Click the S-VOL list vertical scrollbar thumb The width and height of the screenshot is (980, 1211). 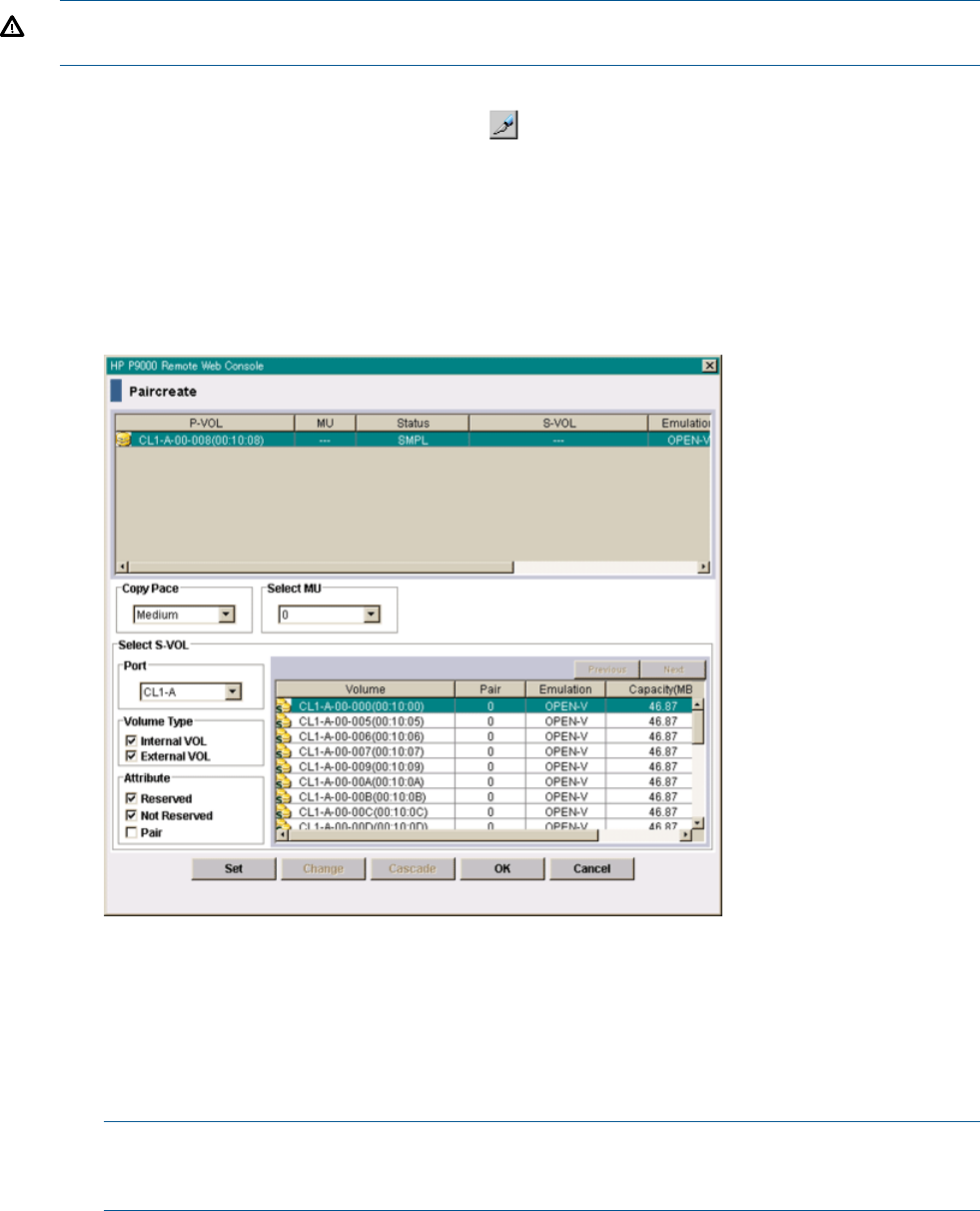click(x=698, y=726)
